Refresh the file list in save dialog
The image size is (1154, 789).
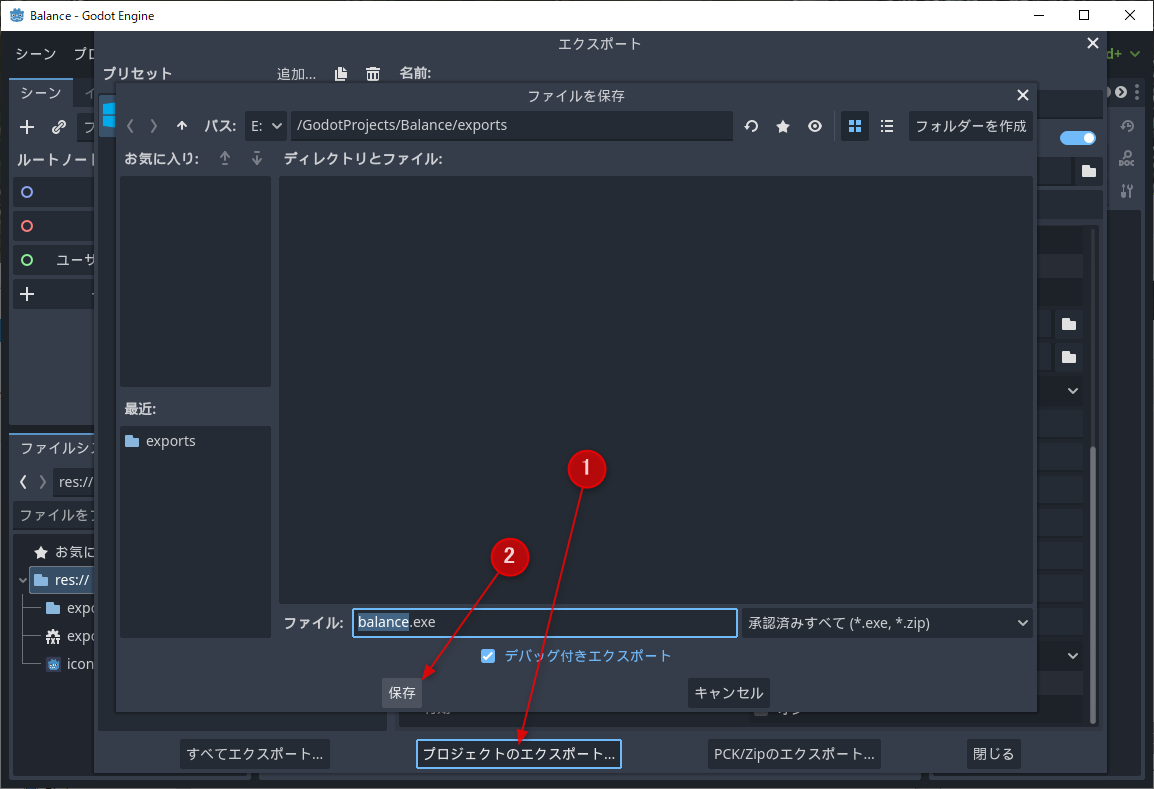[751, 126]
